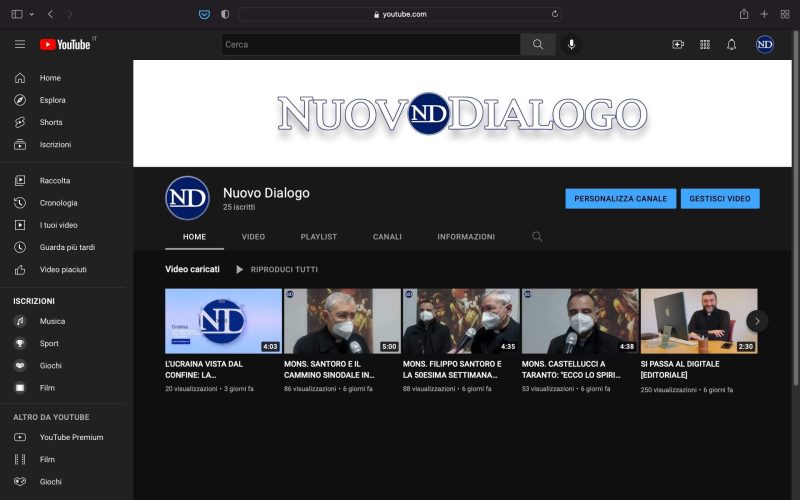The height and width of the screenshot is (500, 800).
Task: Toggle Safari sidebar
Action: [17, 14]
